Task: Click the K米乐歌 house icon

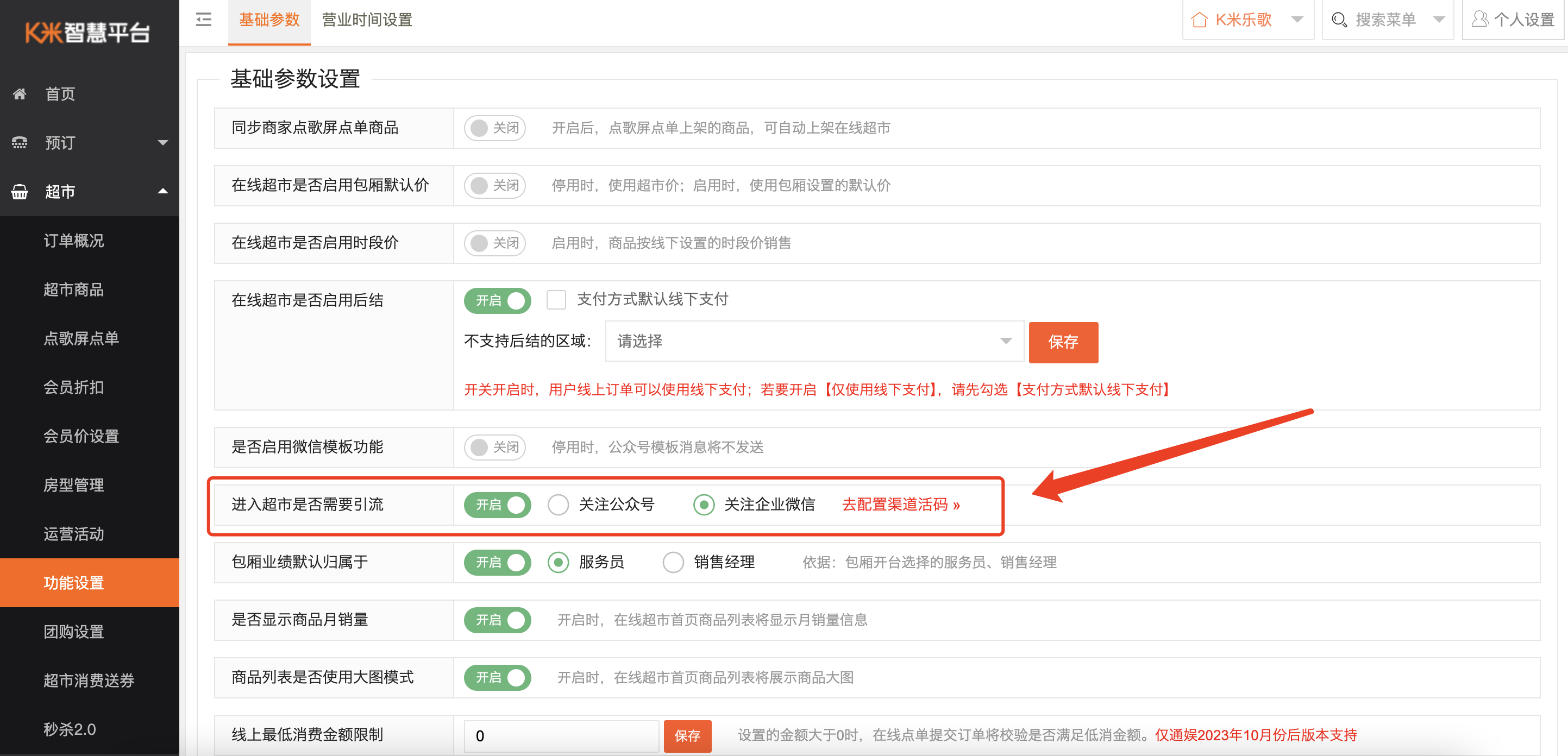Action: pyautogui.click(x=1199, y=20)
